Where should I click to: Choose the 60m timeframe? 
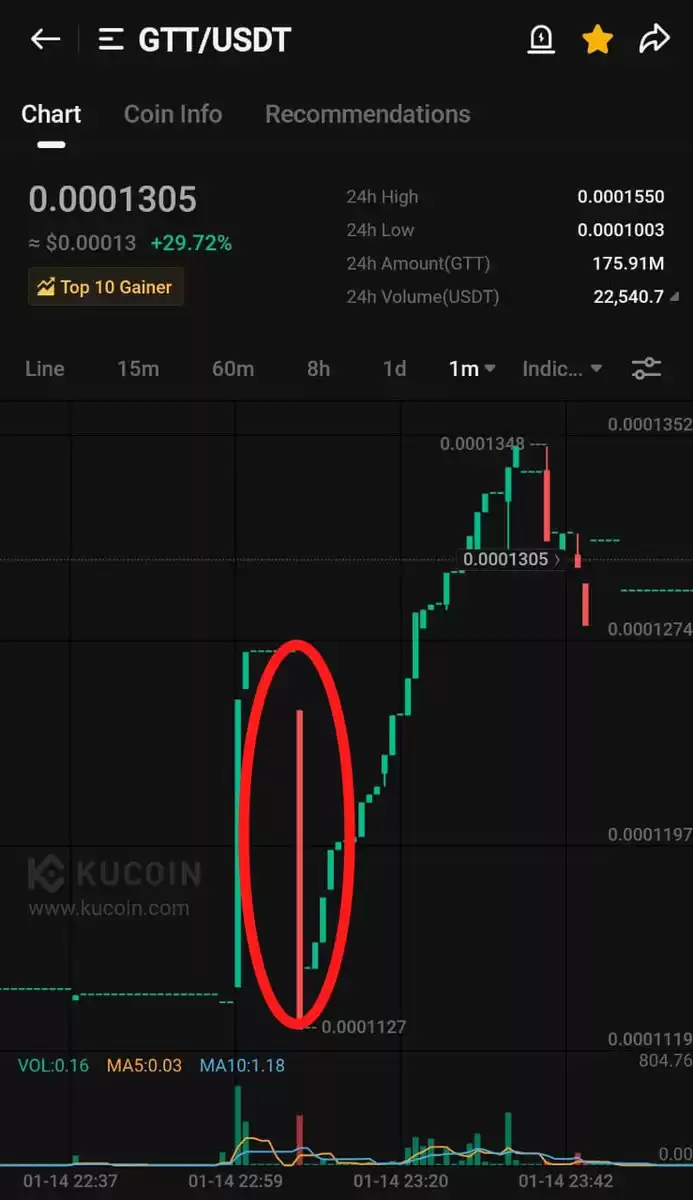tap(233, 368)
